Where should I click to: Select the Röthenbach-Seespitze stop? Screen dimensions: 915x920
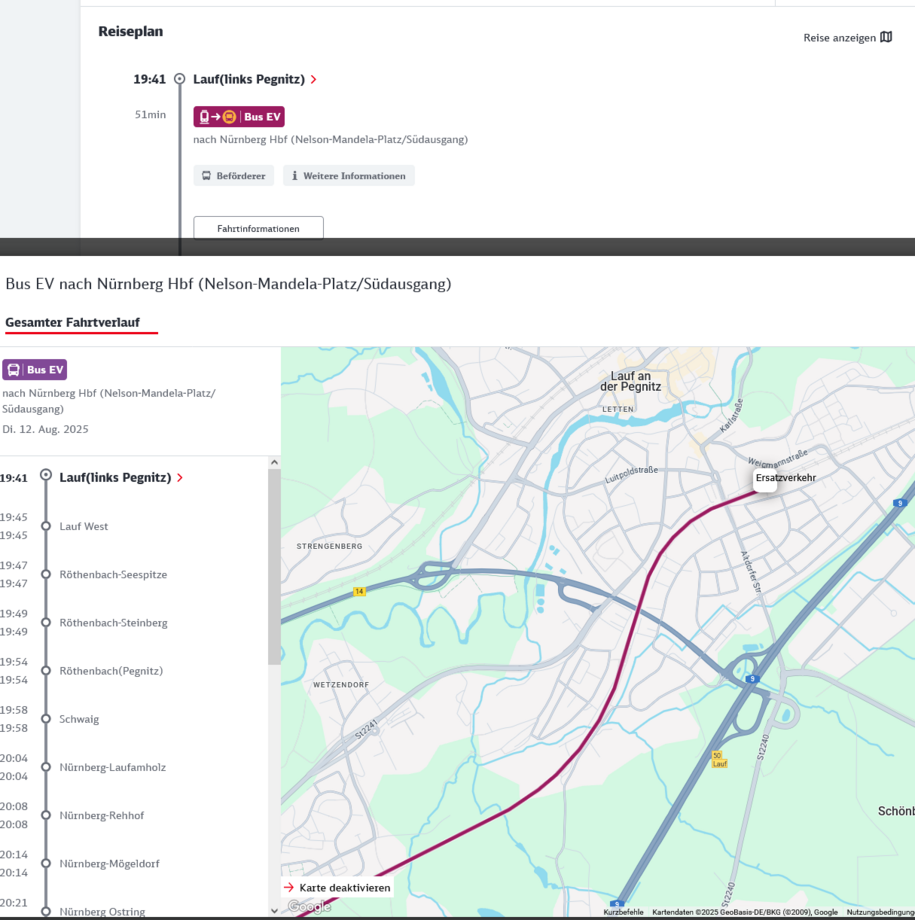(113, 575)
